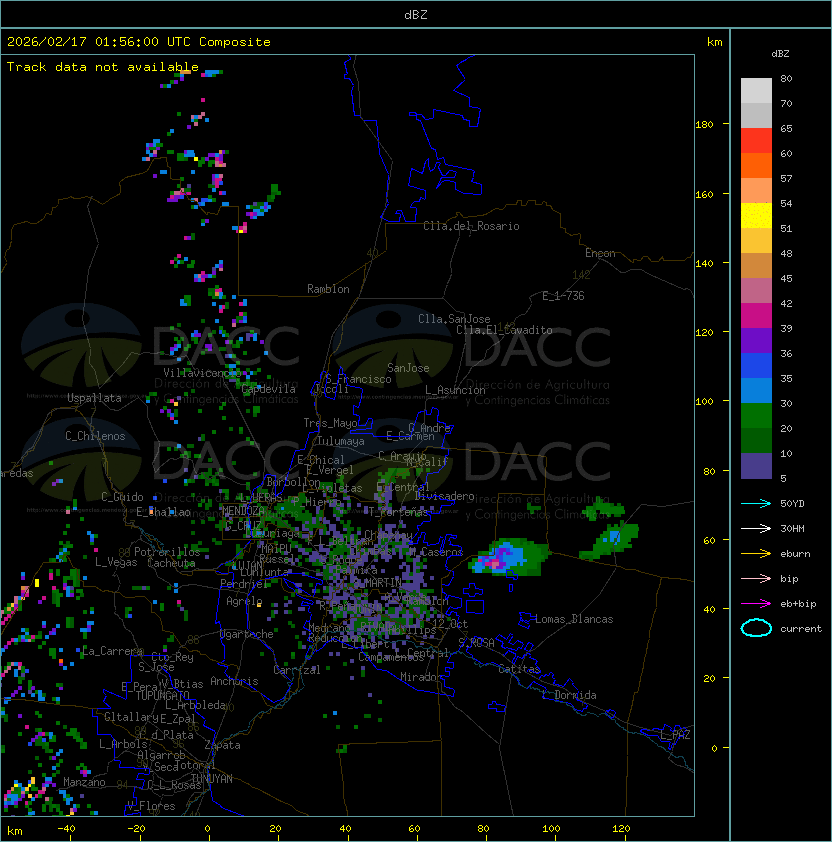The image size is (832, 842).
Task: Select the pink bip arrow icon
Action: pyautogui.click(x=756, y=578)
